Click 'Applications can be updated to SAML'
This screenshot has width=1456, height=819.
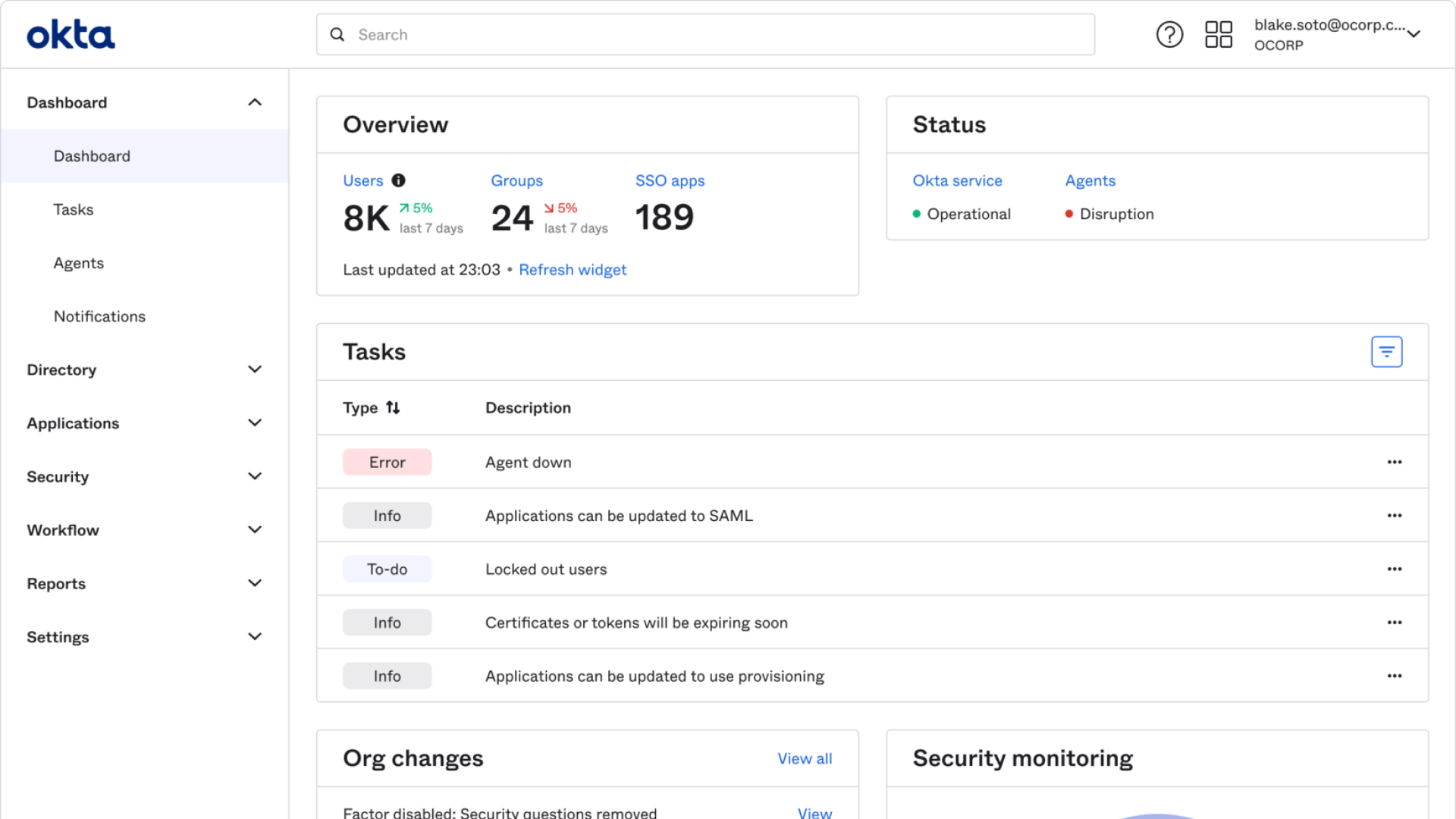click(619, 516)
